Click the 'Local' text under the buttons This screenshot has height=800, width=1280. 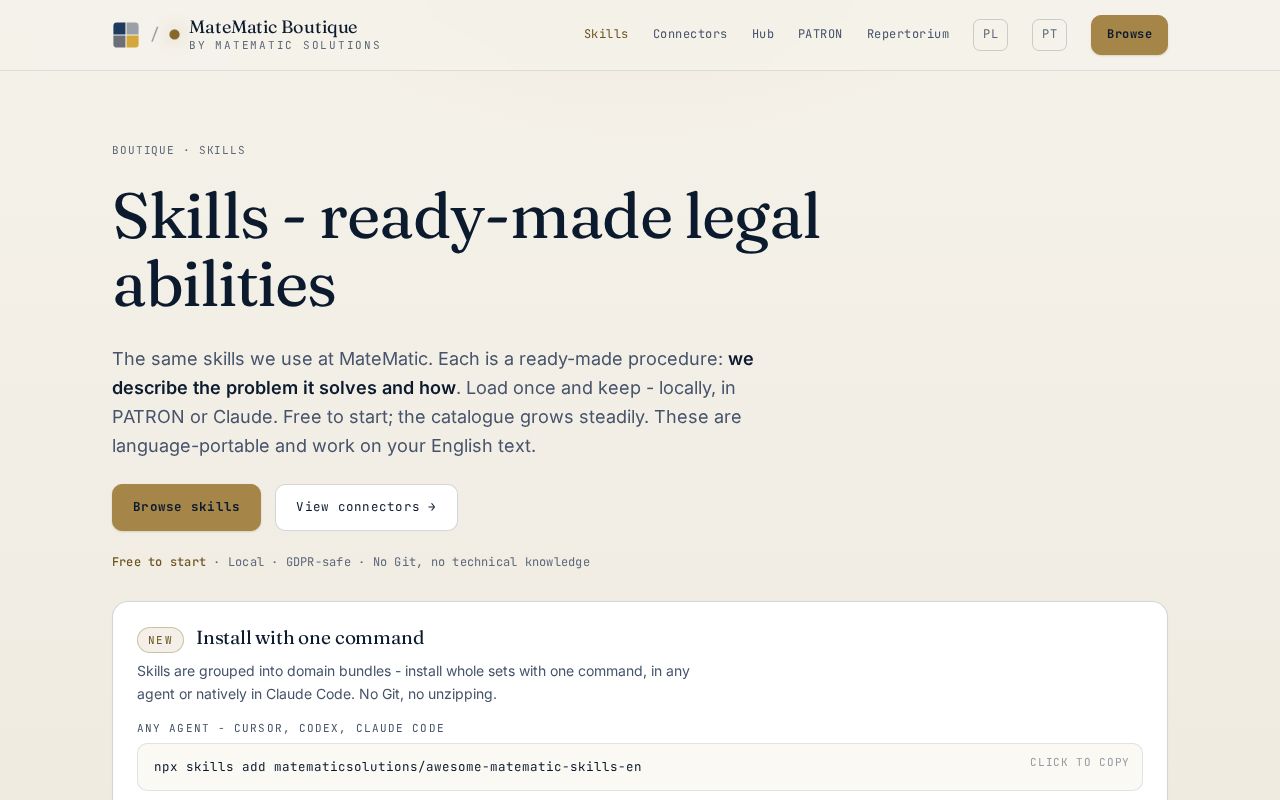tap(246, 562)
